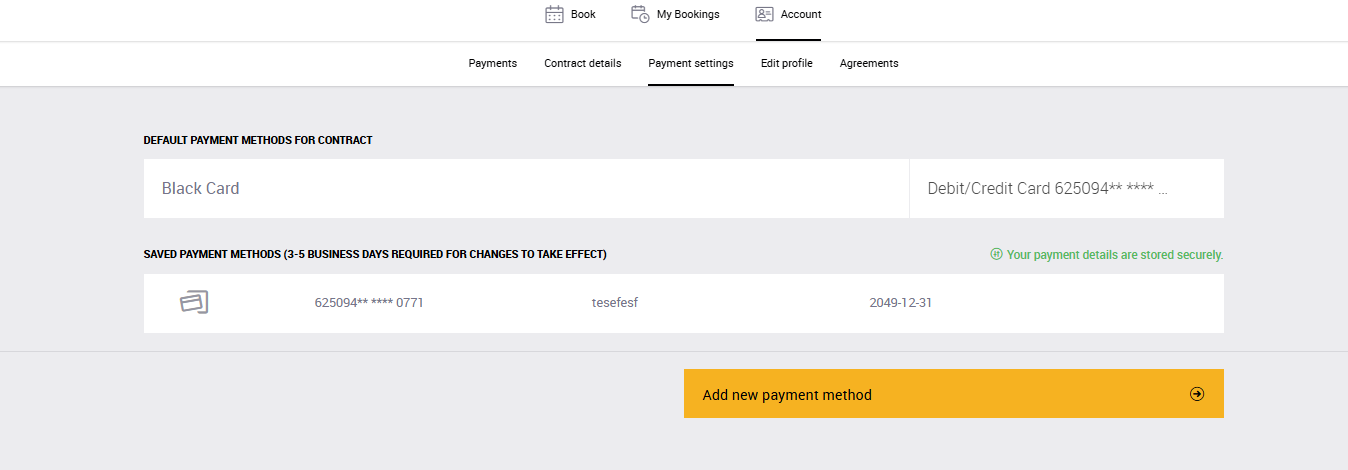
Task: Expand the Debit/Credit Card payment method selector
Action: pos(1066,188)
